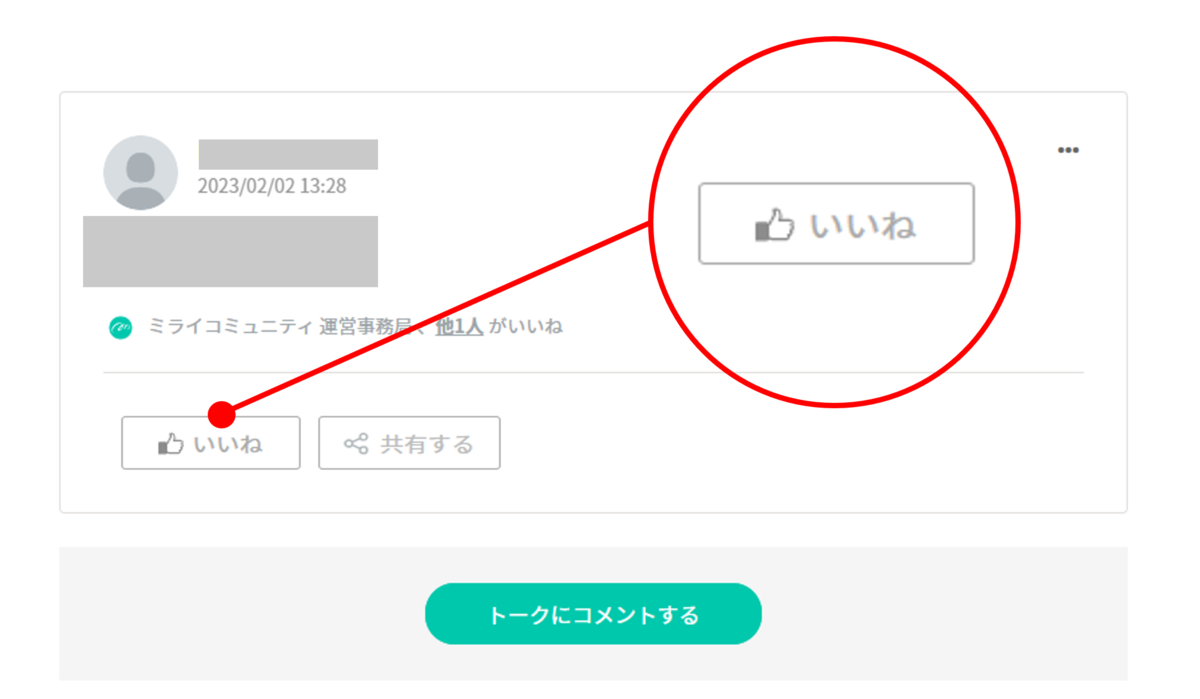Viewport: 1200px width, 699px height.
Task: Open the gray user avatar profile picture
Action: [x=141, y=172]
